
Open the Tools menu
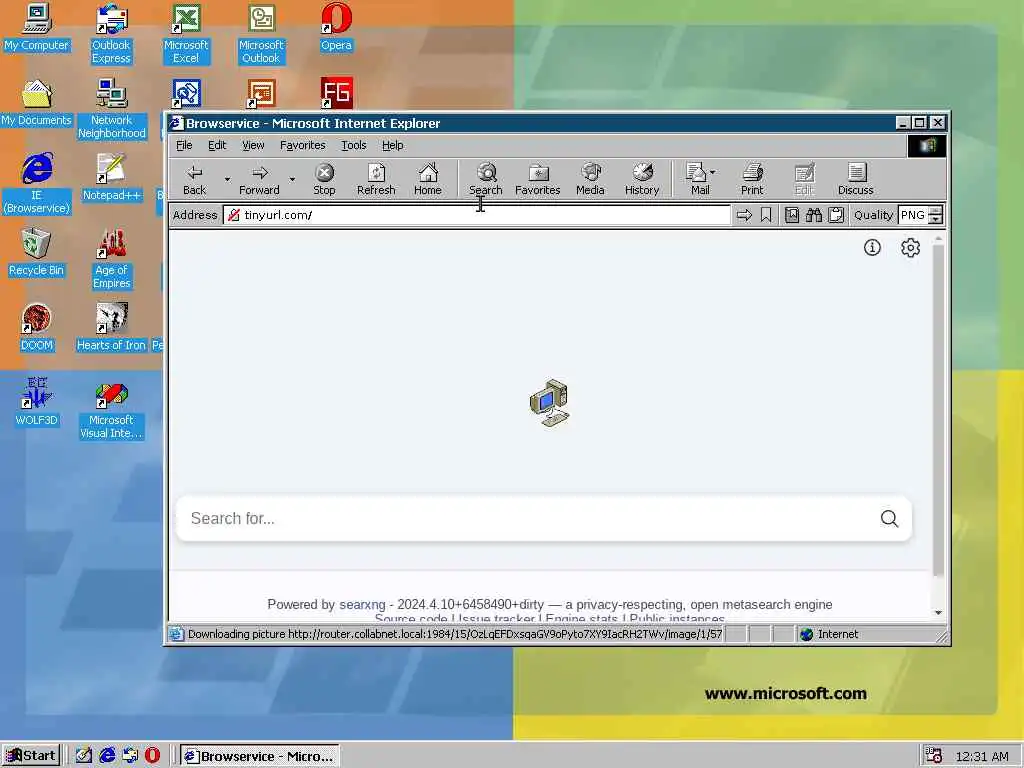point(353,145)
